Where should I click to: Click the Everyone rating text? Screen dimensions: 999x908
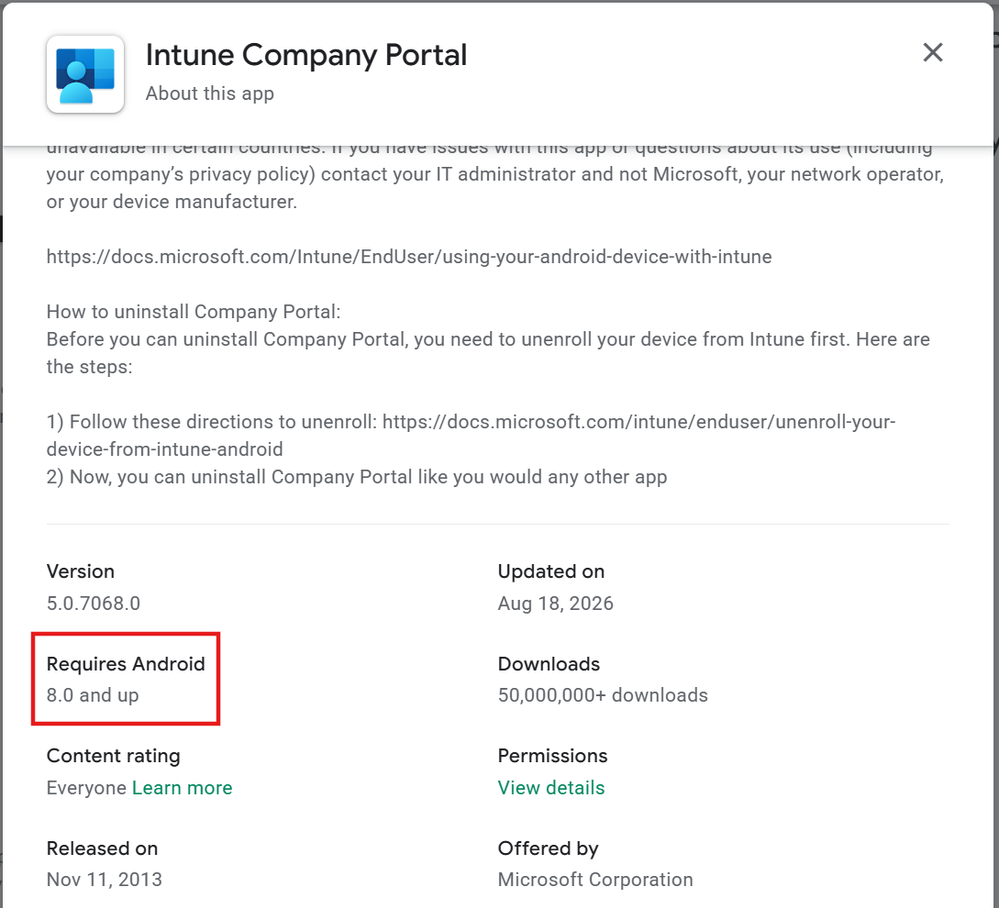(x=87, y=788)
